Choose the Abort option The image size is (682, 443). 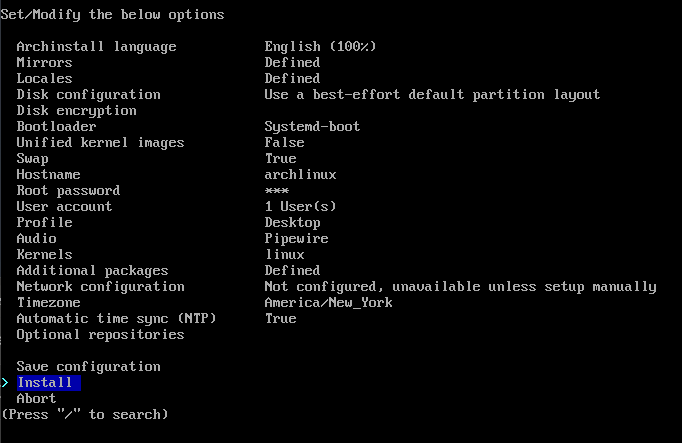pyautogui.click(x=37, y=398)
